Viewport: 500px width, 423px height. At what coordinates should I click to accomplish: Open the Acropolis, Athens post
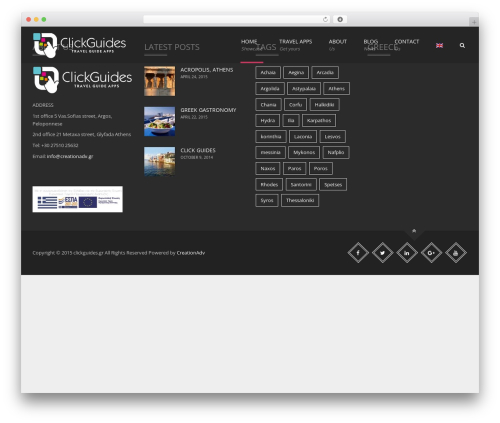coord(207,70)
